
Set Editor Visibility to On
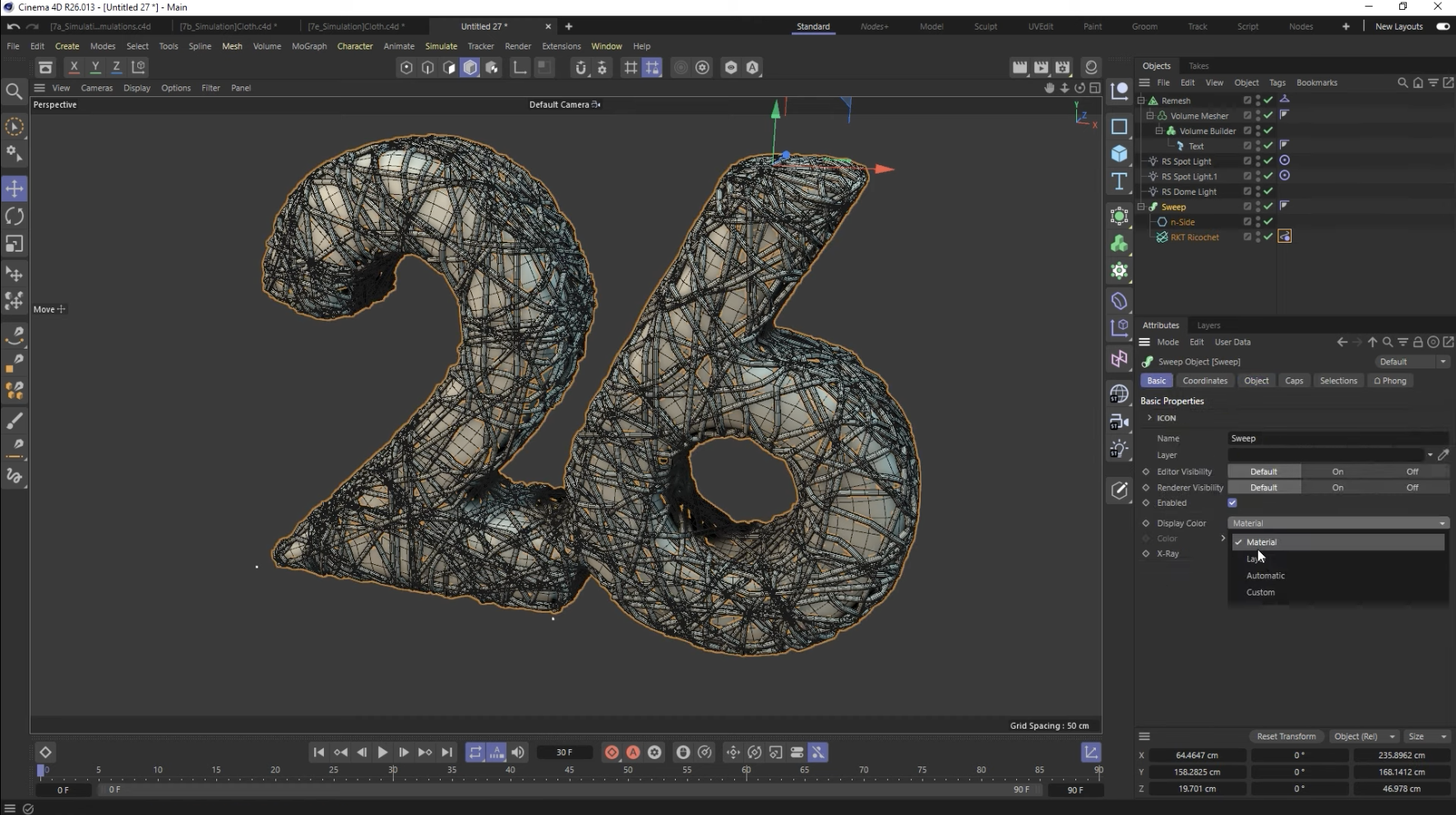[x=1337, y=471]
